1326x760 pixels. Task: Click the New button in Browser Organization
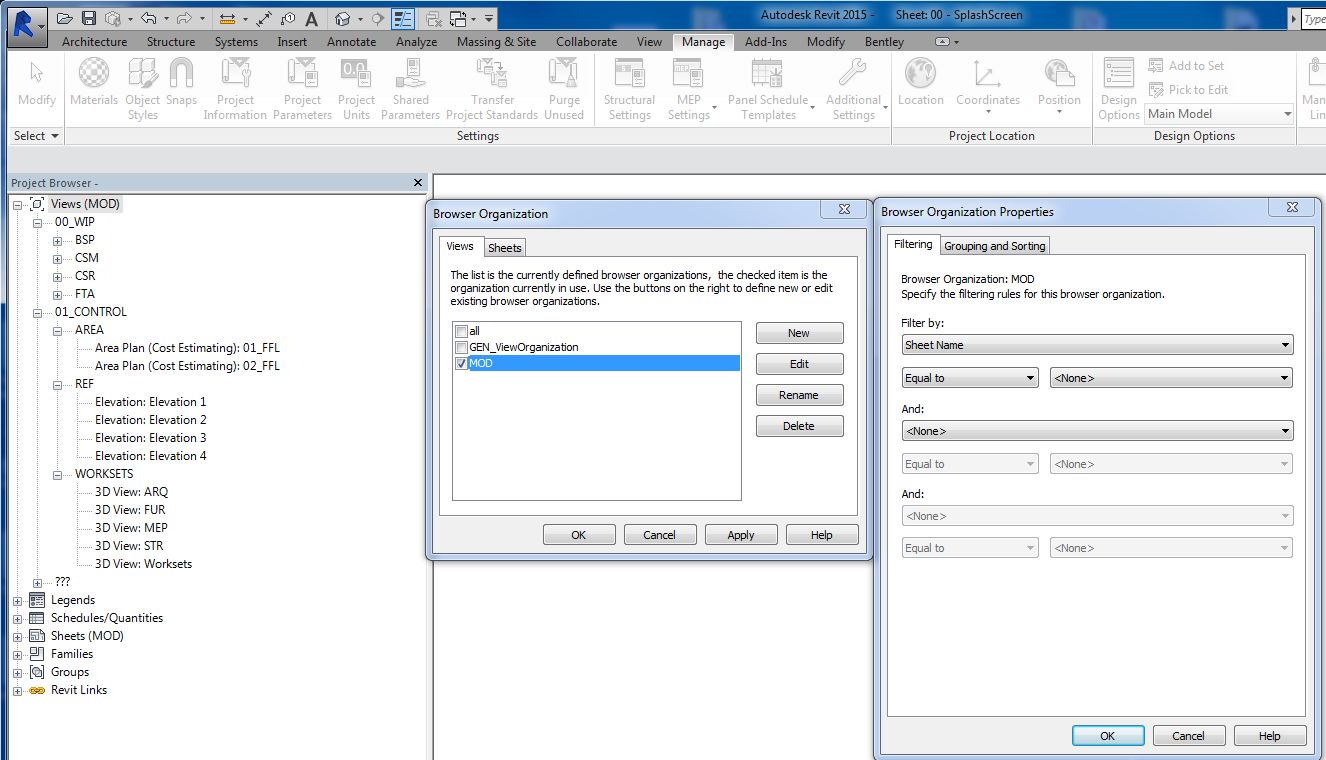point(799,333)
